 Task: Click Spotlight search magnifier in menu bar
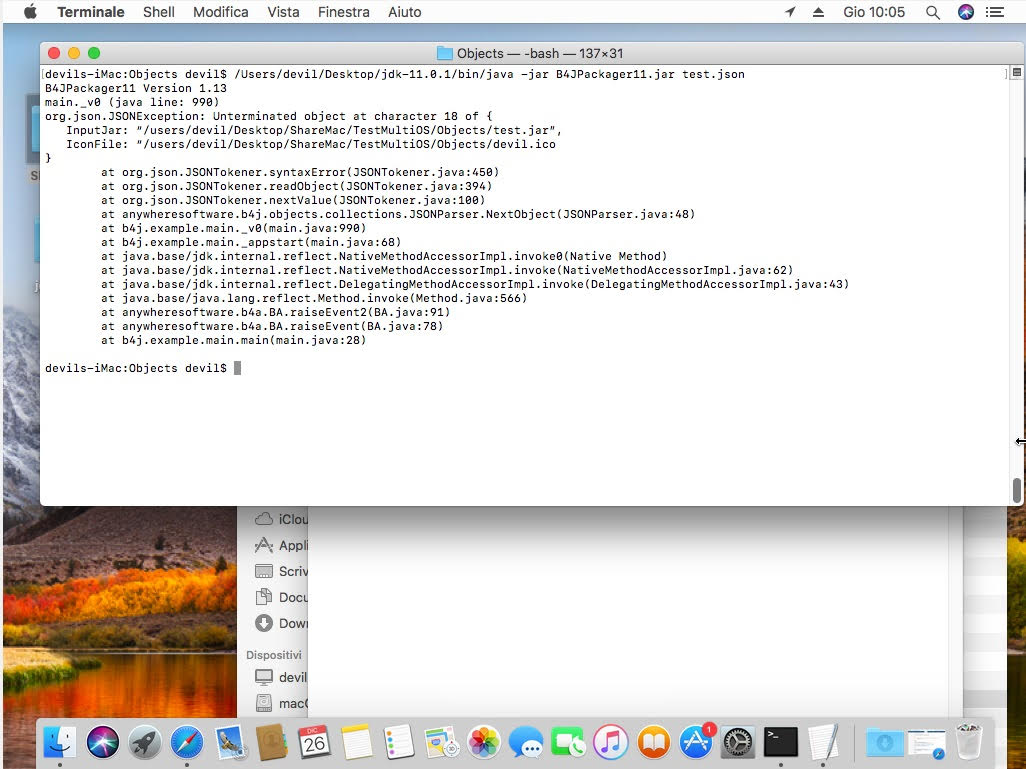pos(933,12)
